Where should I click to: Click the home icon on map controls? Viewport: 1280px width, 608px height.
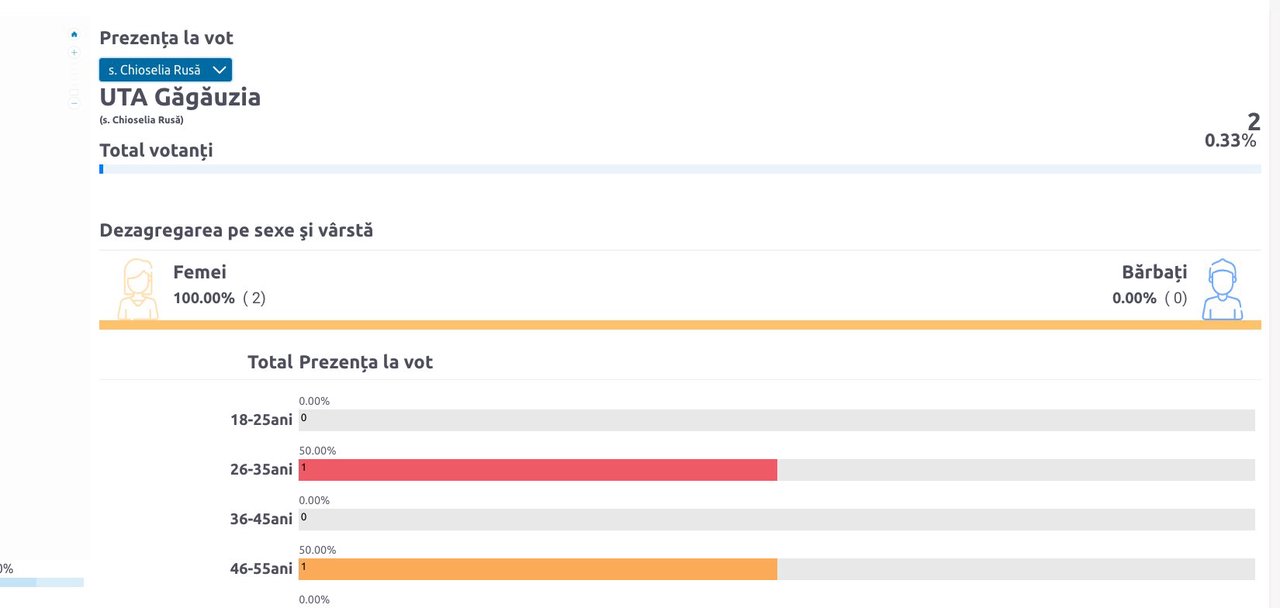tap(74, 35)
